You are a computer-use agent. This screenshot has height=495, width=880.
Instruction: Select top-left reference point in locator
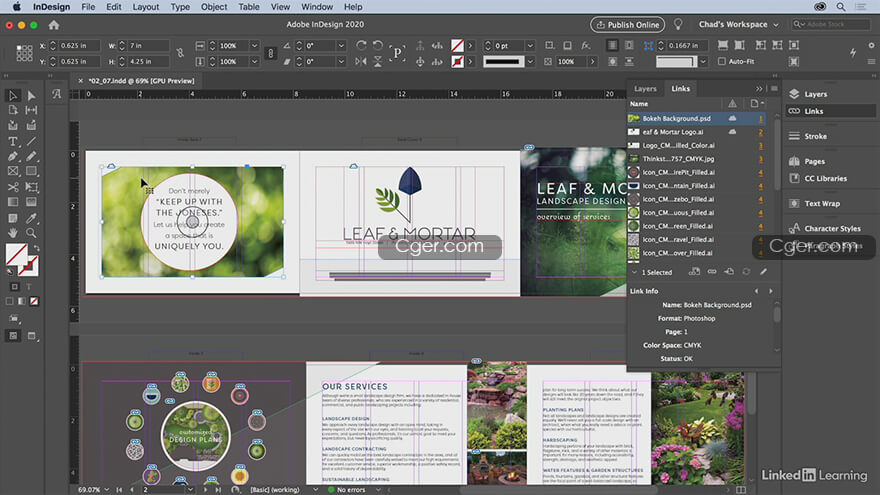click(19, 47)
